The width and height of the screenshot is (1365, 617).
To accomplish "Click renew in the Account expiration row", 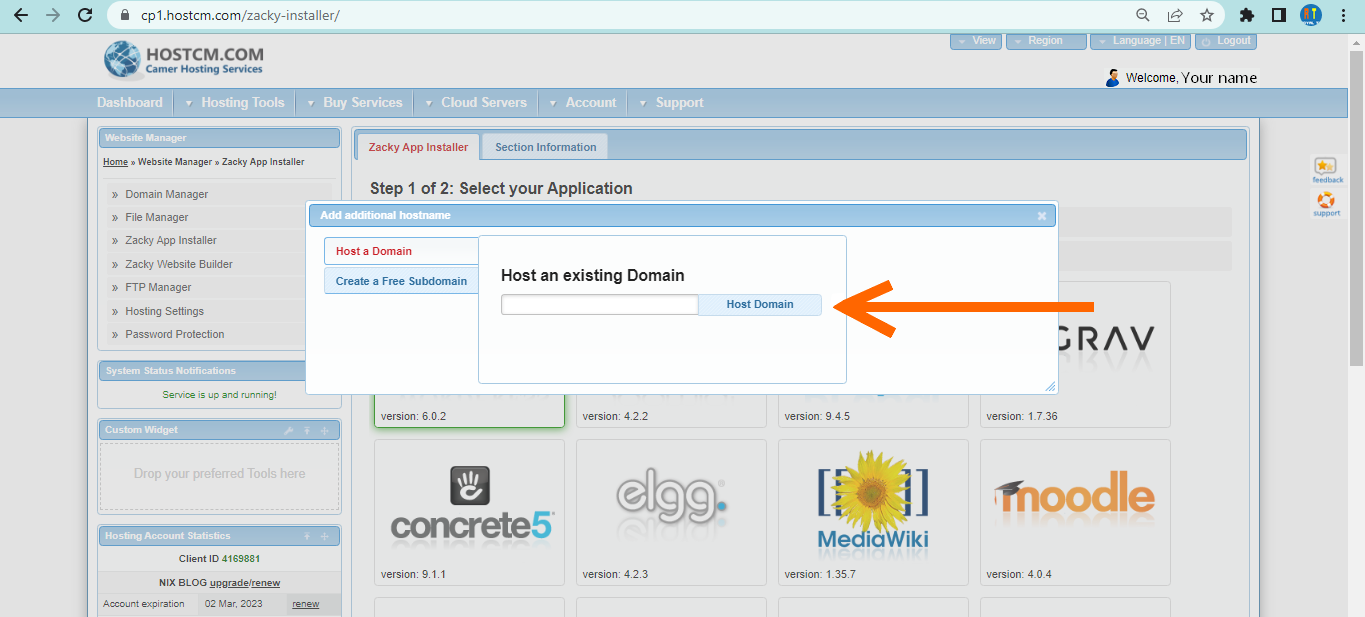I will [305, 604].
